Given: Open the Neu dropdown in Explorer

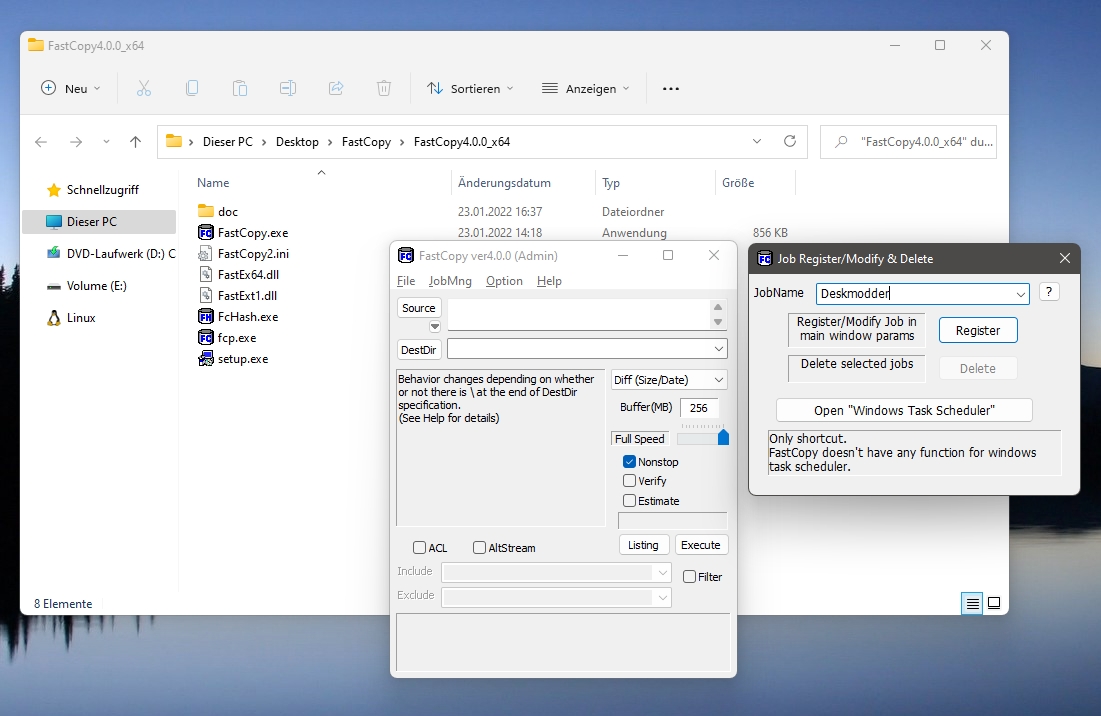Looking at the screenshot, I should 71,88.
